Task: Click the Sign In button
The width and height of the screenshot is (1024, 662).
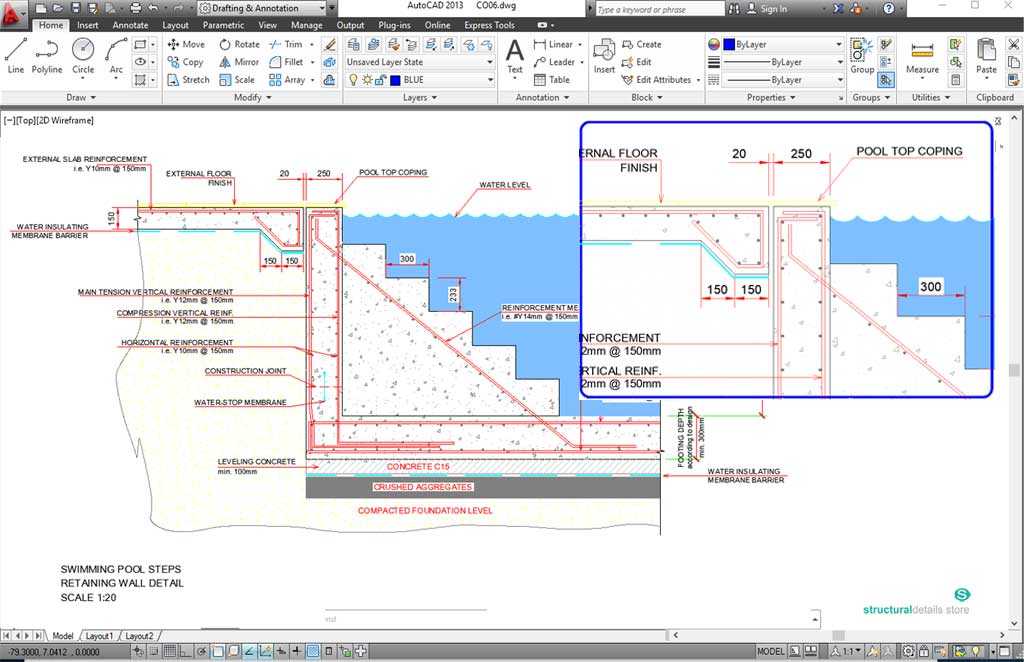Action: click(x=772, y=9)
